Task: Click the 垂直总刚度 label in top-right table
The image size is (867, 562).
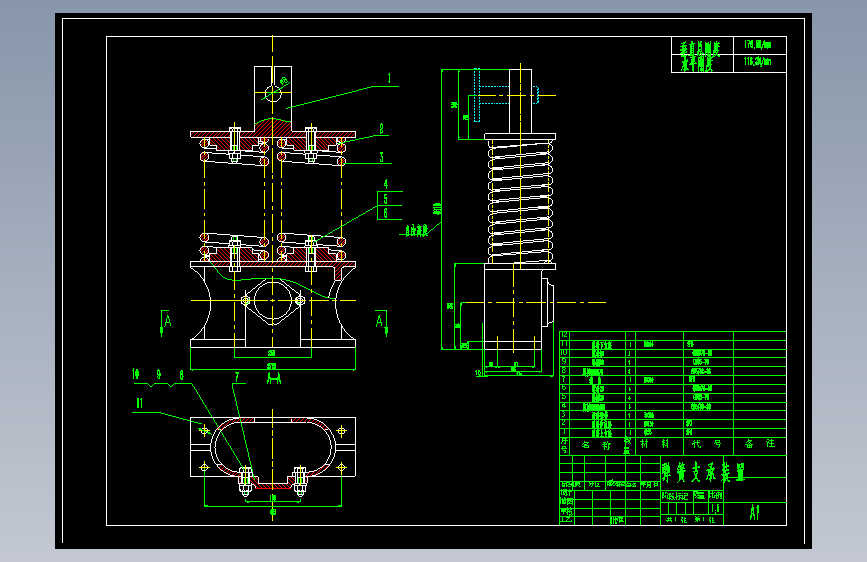Action: click(x=700, y=48)
